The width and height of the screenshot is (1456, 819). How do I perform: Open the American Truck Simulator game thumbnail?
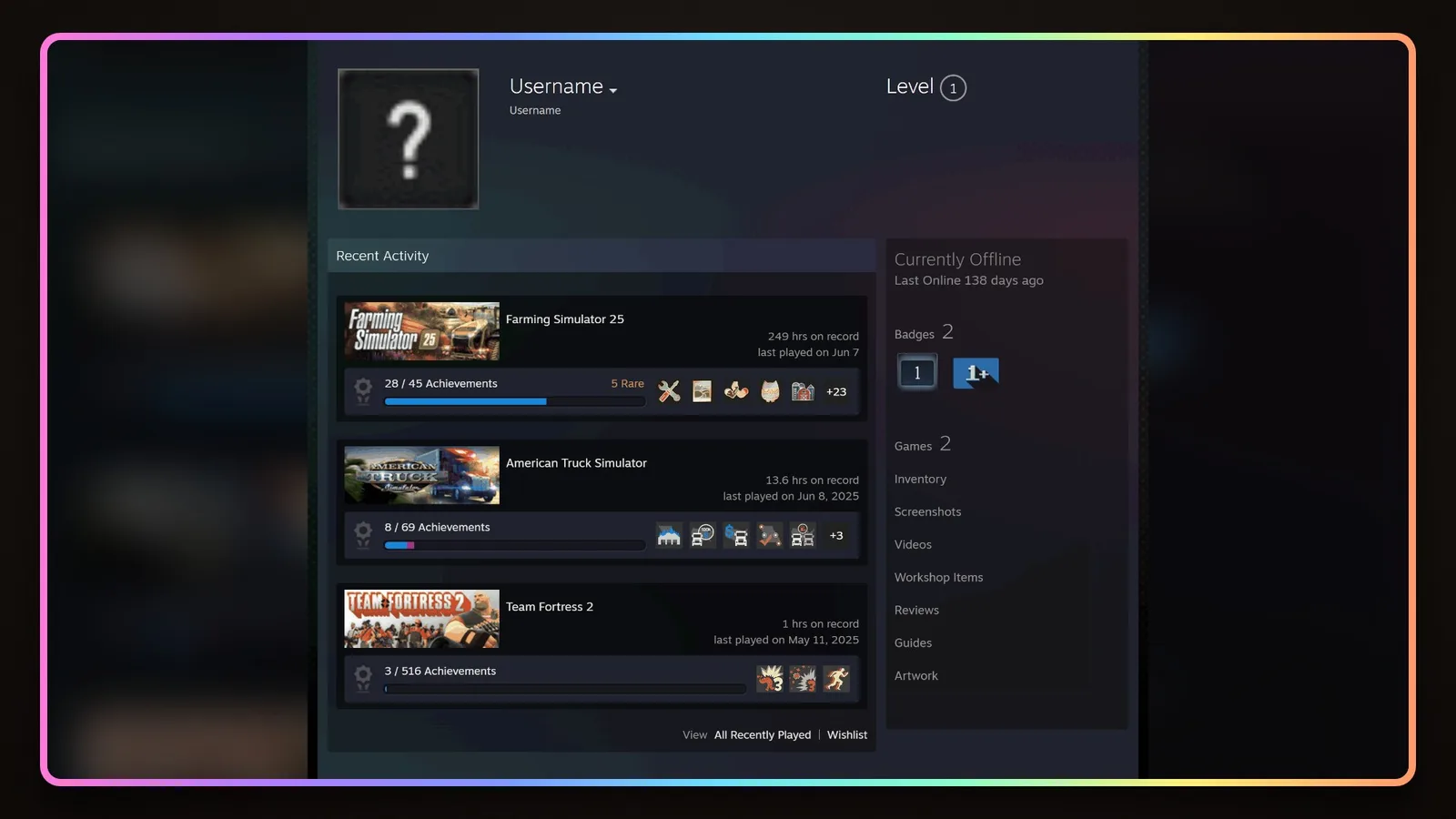tap(421, 475)
